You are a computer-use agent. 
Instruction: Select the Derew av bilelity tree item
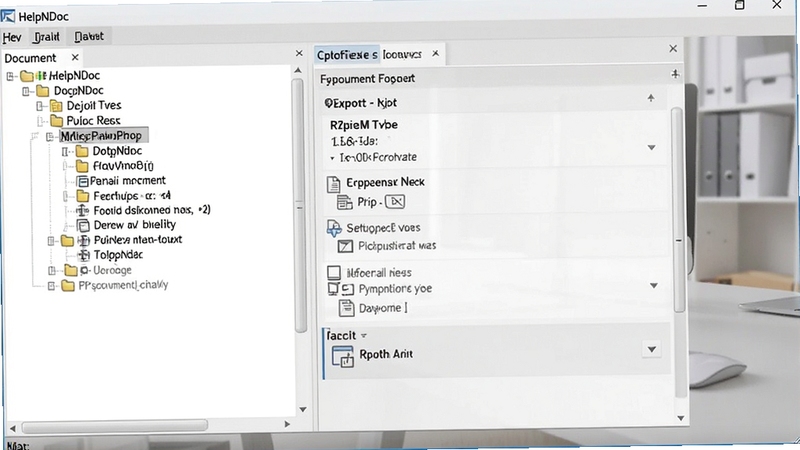pyautogui.click(x=135, y=225)
